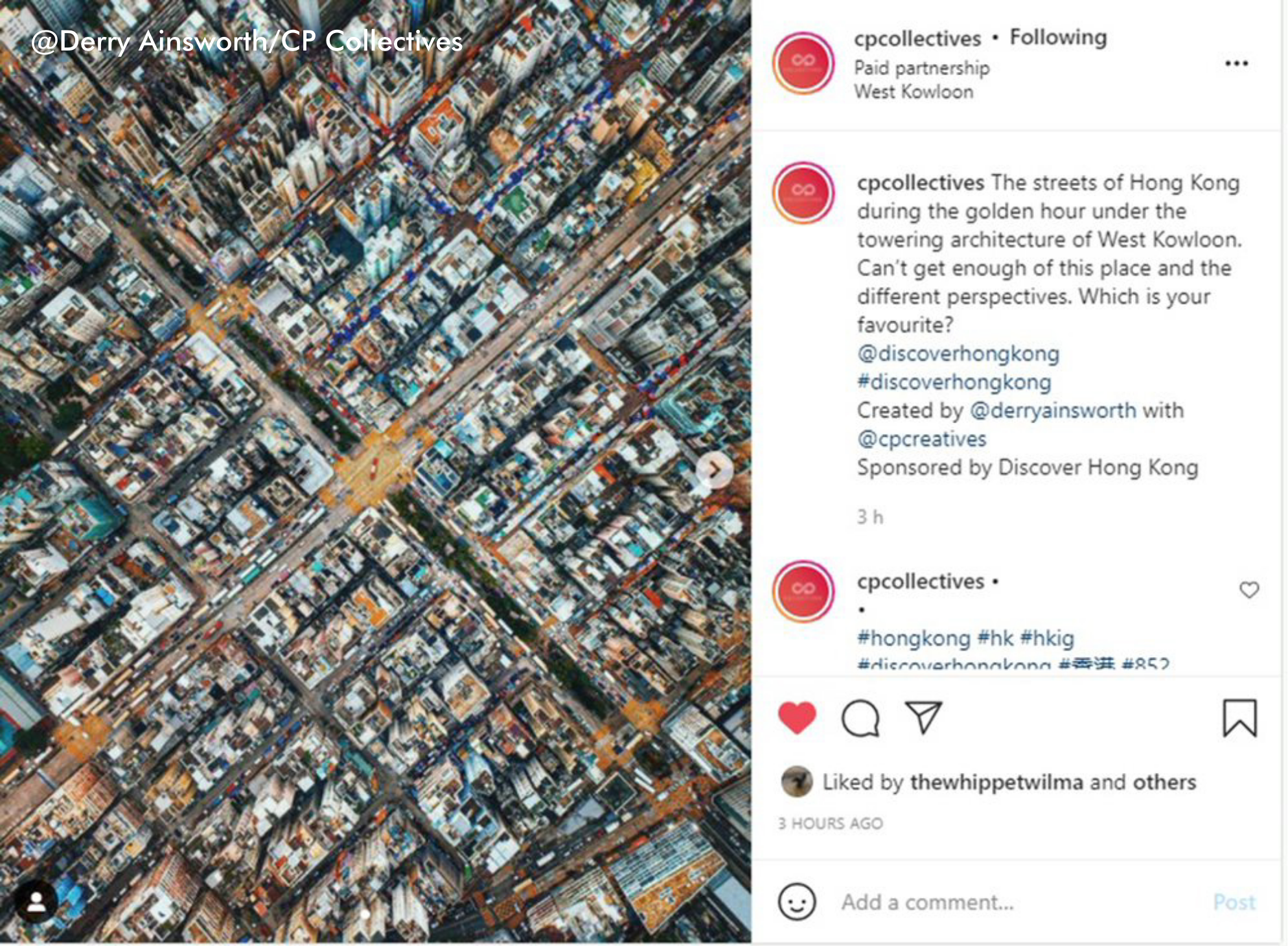
Task: Open the emoji picker smiley icon
Action: click(x=796, y=901)
